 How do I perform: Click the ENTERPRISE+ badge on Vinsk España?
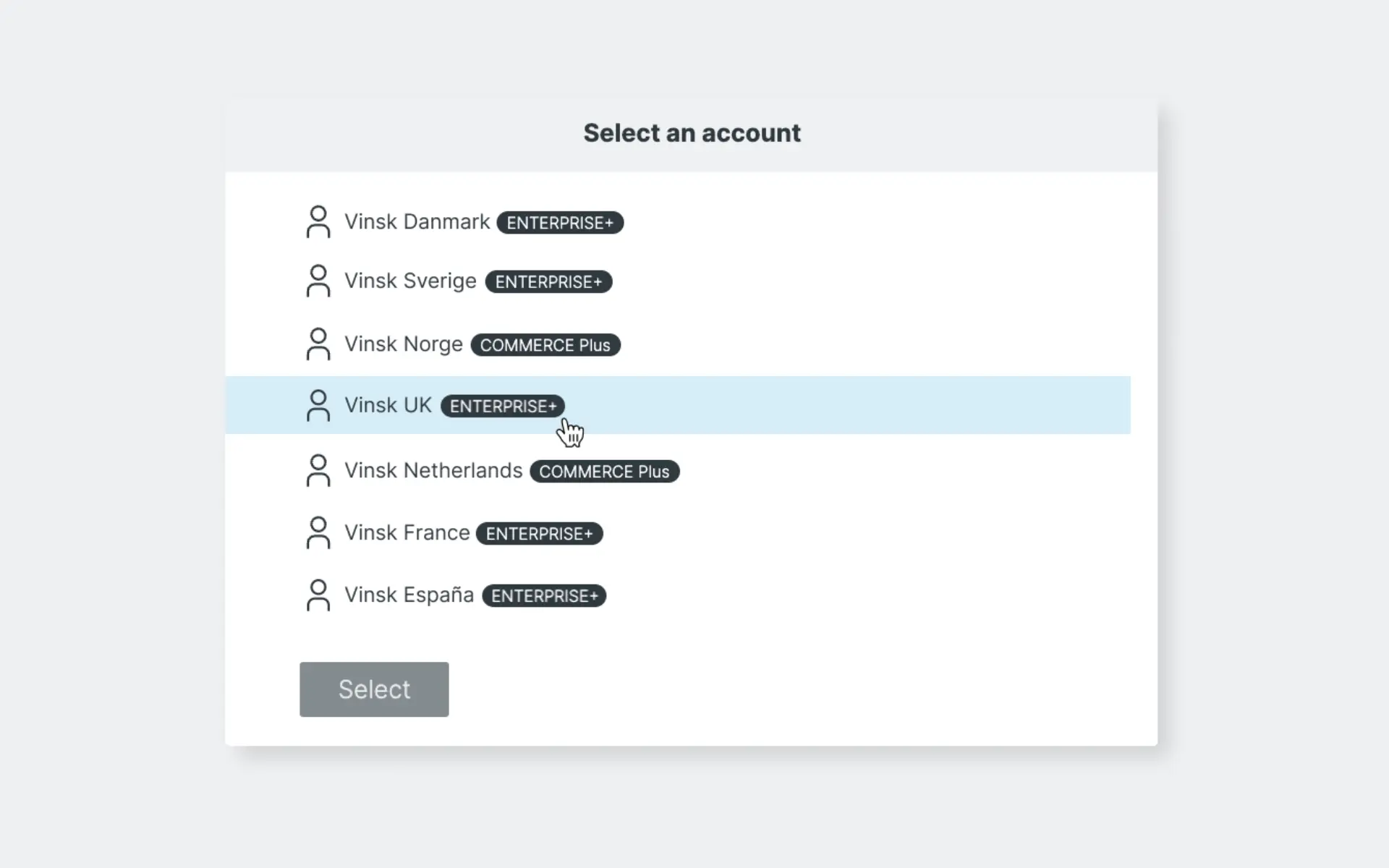point(544,595)
